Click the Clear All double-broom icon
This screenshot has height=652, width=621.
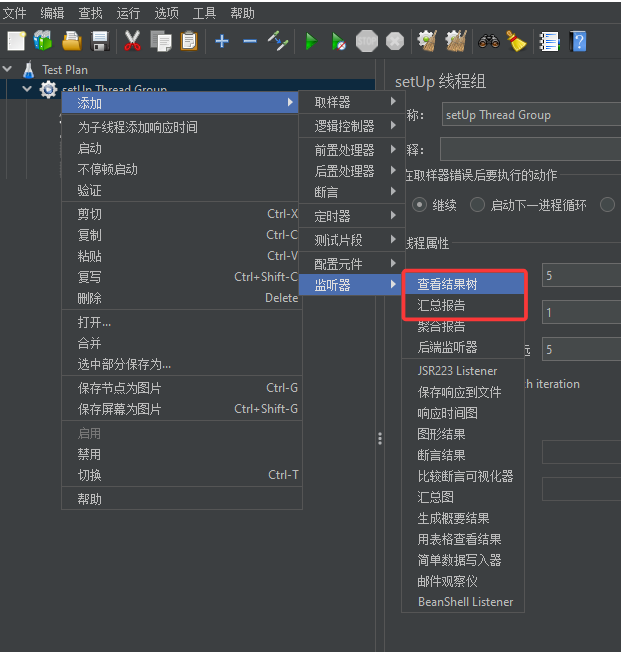pos(456,41)
